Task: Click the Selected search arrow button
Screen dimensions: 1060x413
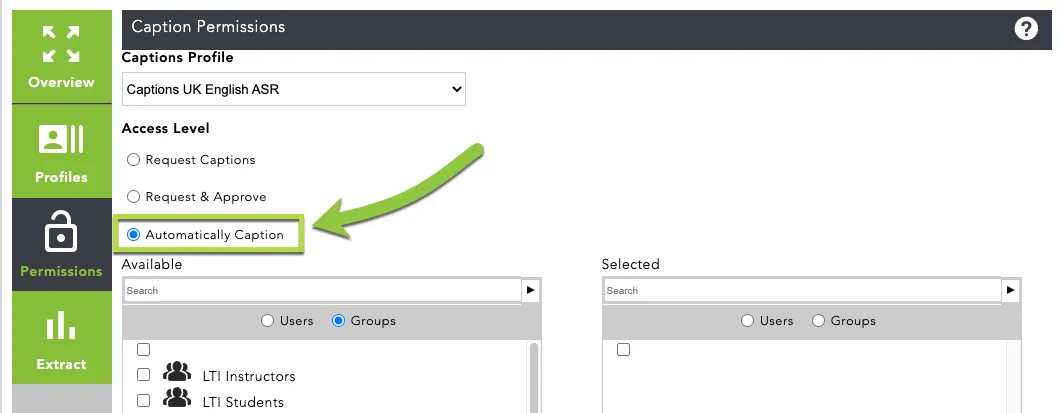Action: pos(1011,290)
